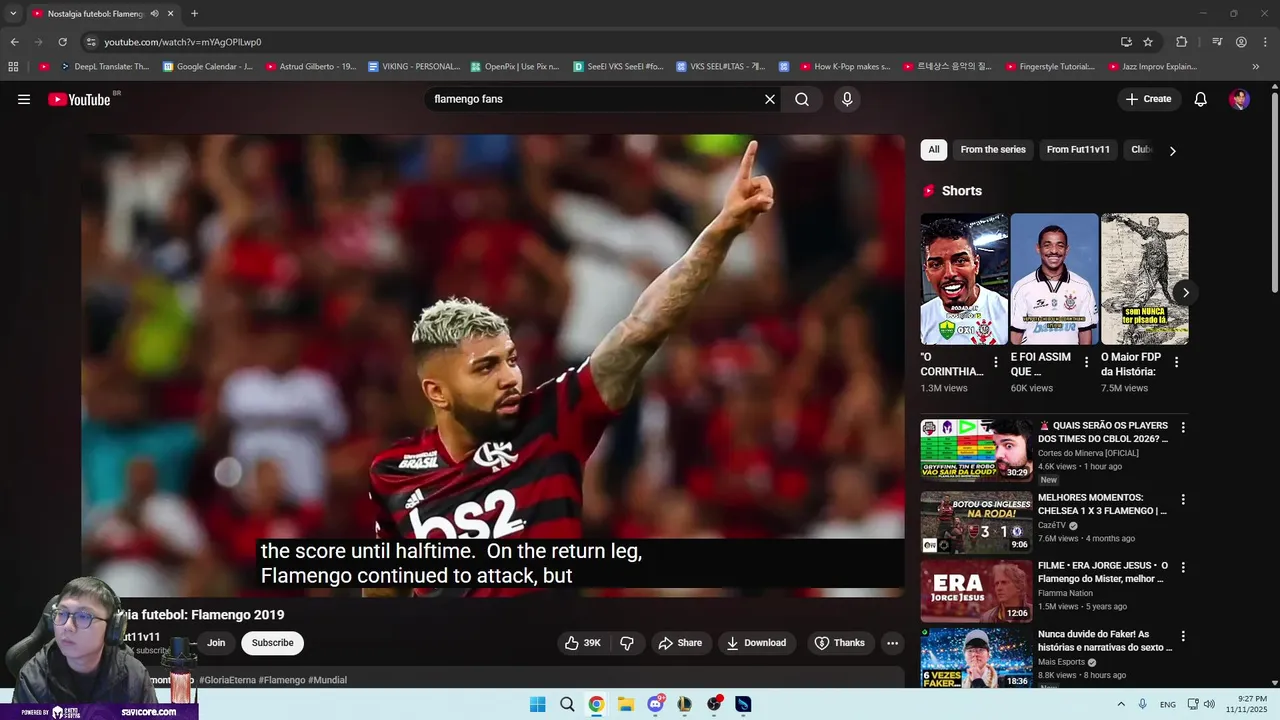The image size is (1280, 720).
Task: Open the YouTube hamburger guide menu
Action: tap(24, 99)
